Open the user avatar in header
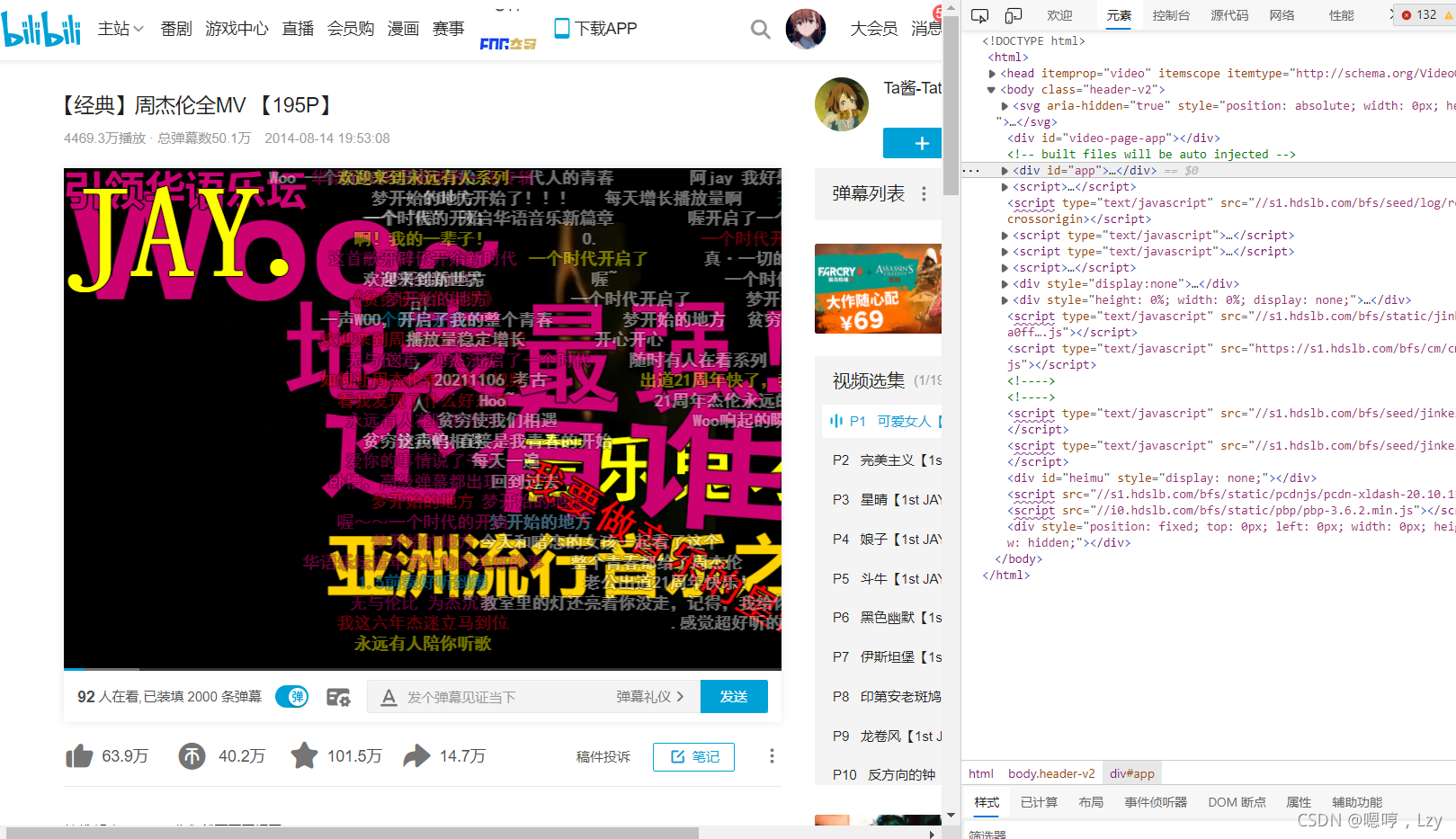Image resolution: width=1456 pixels, height=839 pixels. click(x=806, y=29)
